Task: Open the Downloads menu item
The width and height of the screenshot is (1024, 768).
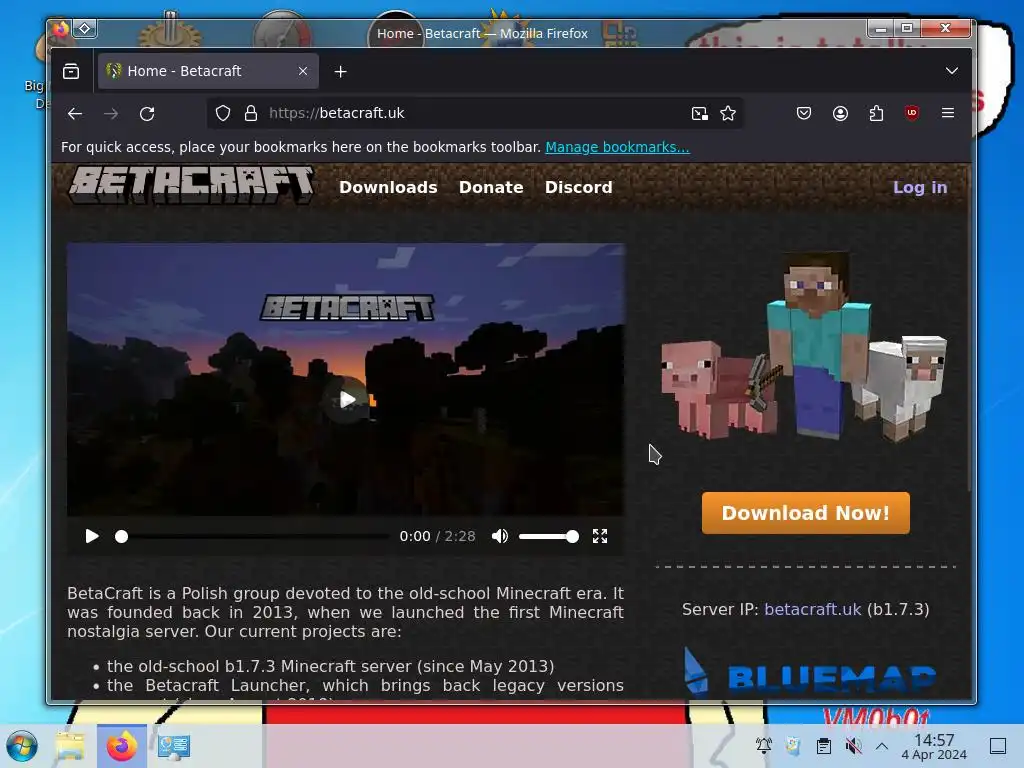Action: point(388,187)
